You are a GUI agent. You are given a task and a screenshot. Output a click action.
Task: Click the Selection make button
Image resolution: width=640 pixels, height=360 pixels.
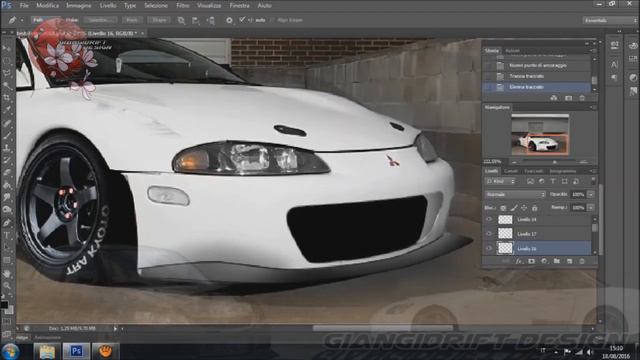click(x=100, y=20)
